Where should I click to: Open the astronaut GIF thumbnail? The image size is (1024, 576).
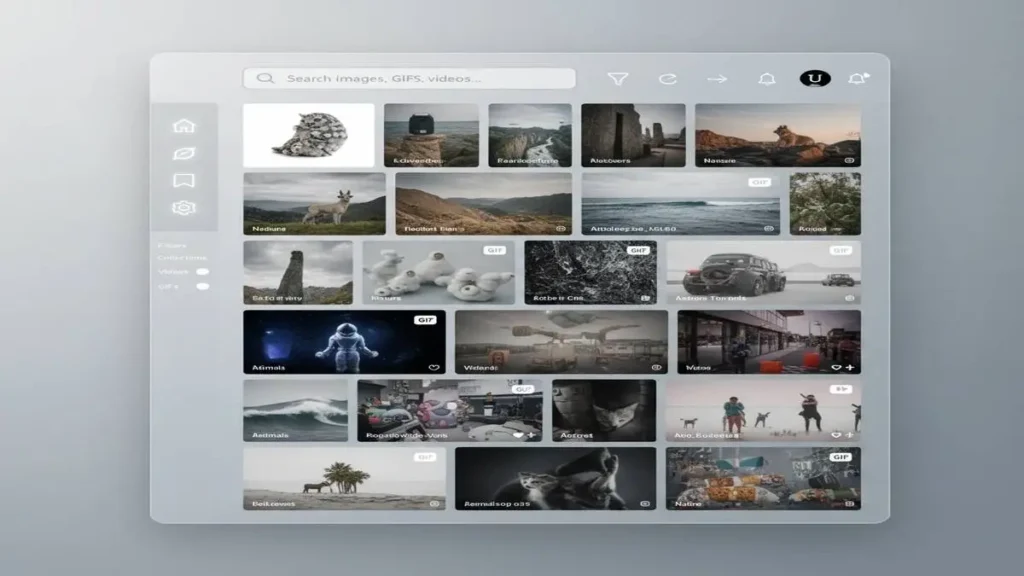coord(344,342)
